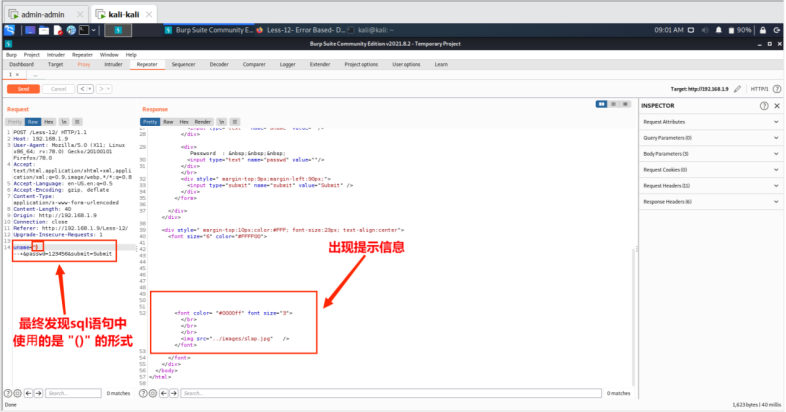This screenshot has width=786, height=412.
Task: Open history back dropdown arrow next to <
Action: click(x=90, y=89)
